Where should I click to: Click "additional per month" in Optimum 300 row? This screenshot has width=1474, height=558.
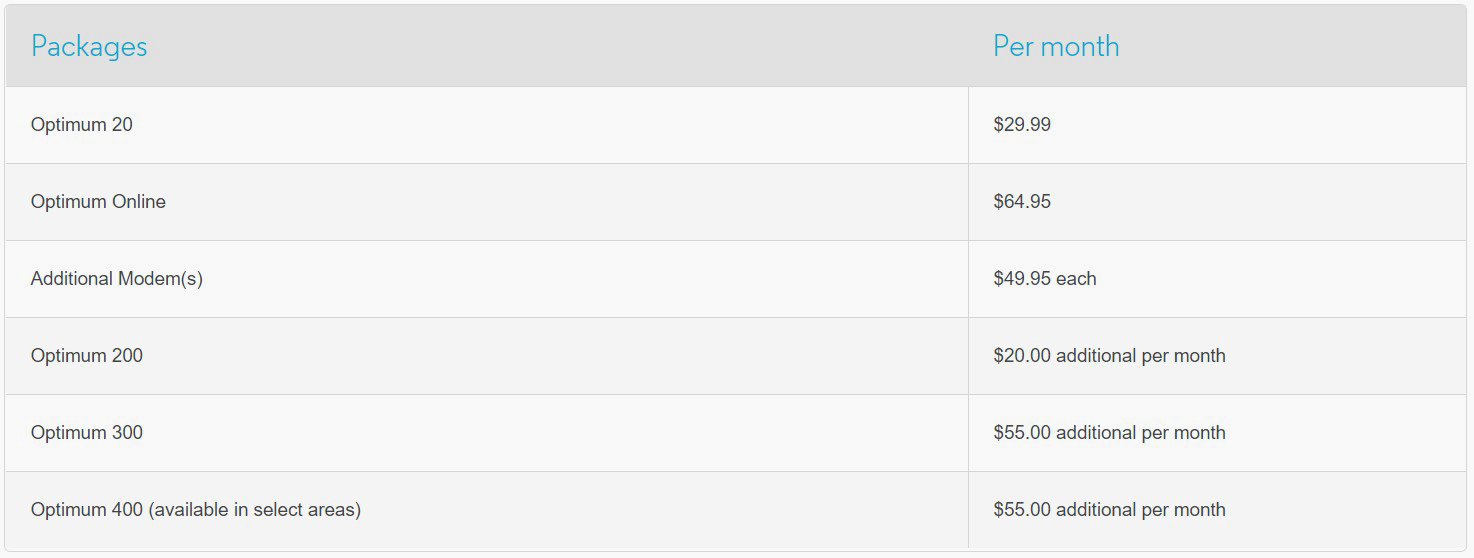(1141, 433)
